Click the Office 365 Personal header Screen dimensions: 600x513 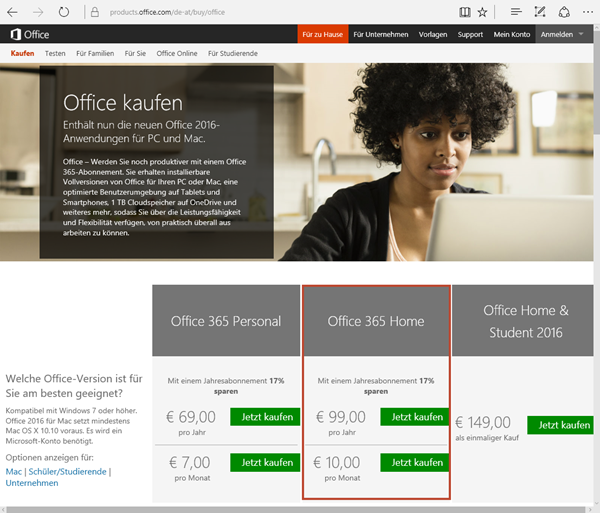click(226, 321)
